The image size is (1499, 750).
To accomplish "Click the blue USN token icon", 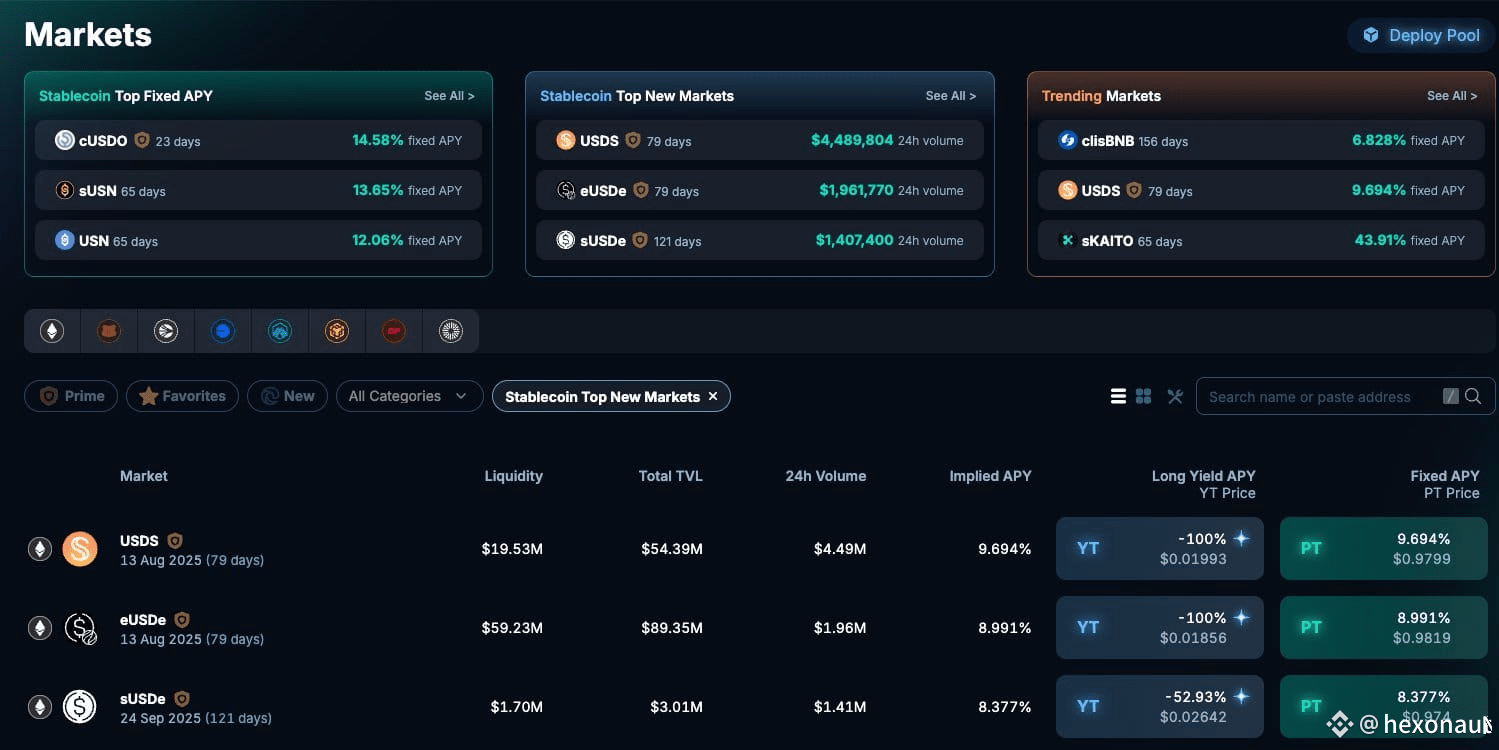I will (x=65, y=240).
